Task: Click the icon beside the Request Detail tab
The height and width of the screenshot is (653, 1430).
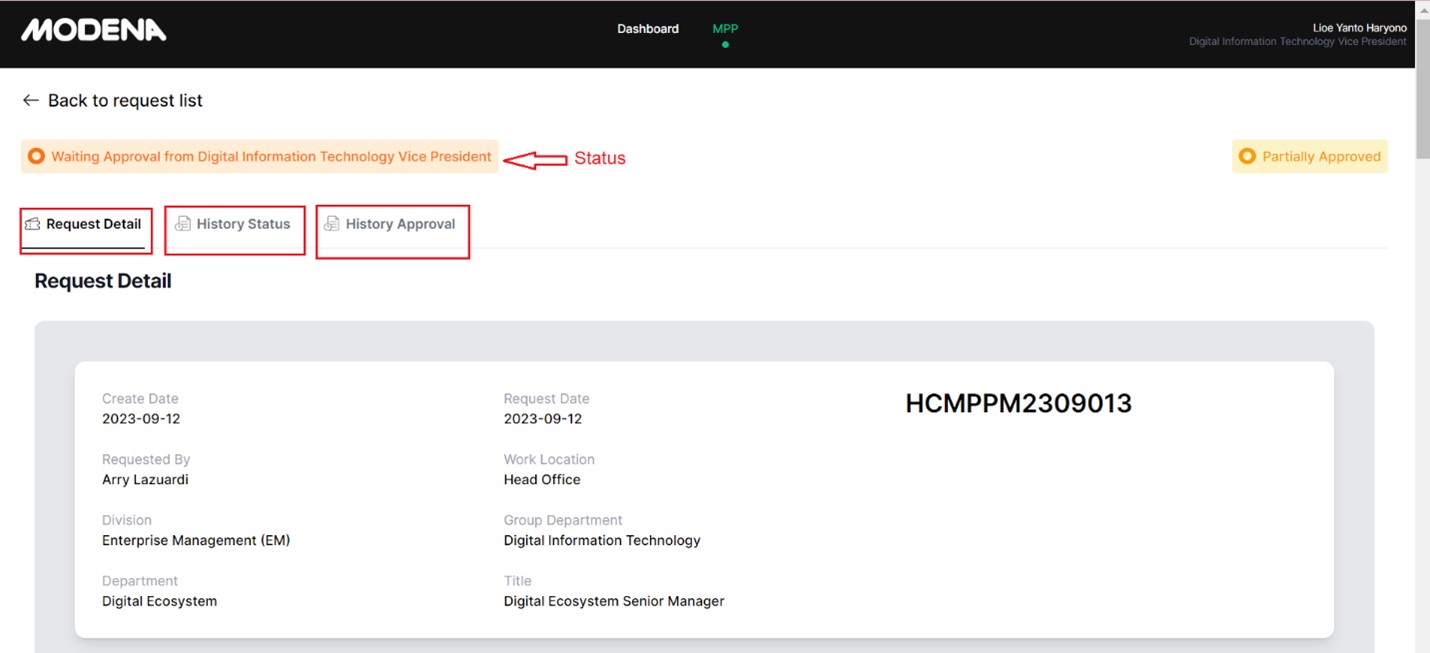Action: (33, 224)
